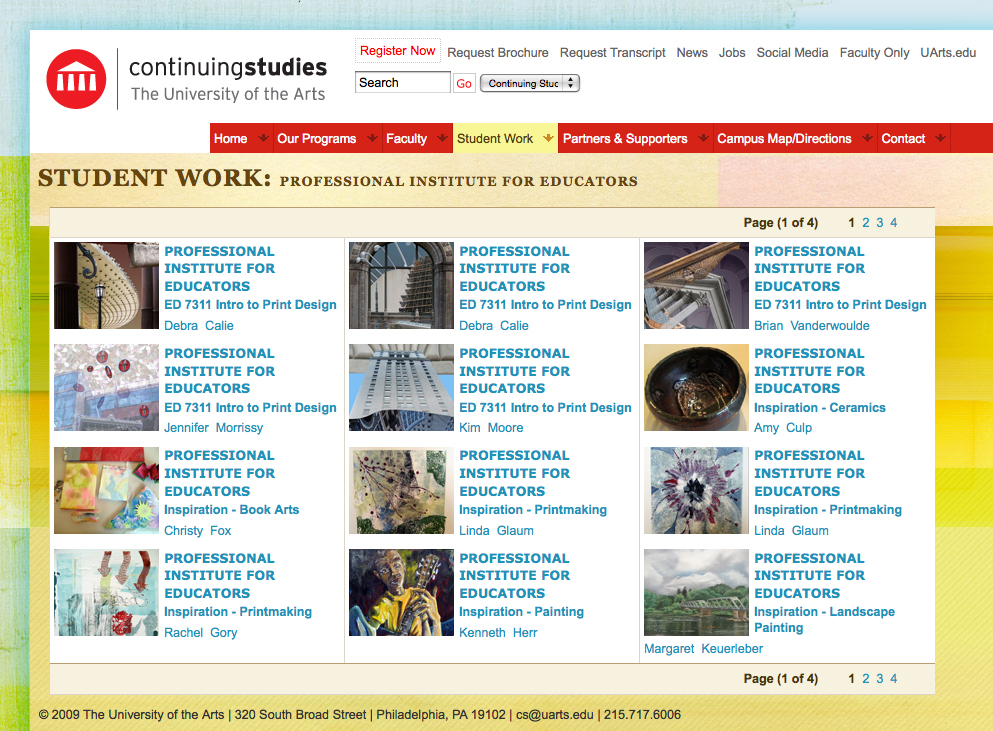Open the ceramic bowl thumbnail image

click(x=696, y=387)
